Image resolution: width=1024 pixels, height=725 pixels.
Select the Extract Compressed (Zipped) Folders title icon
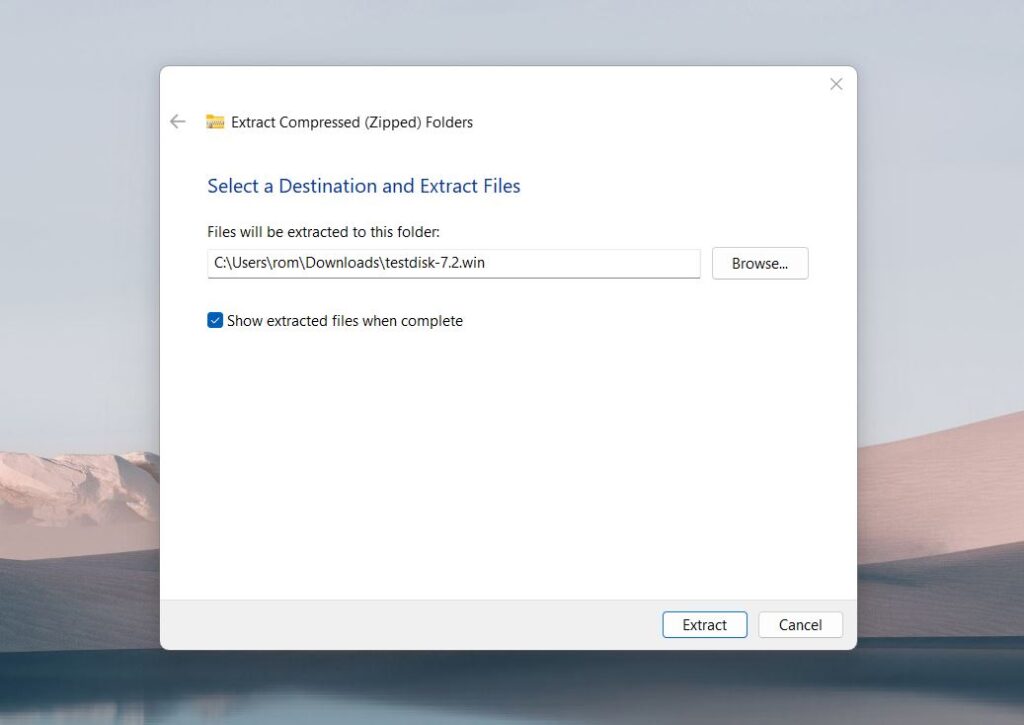(x=214, y=121)
